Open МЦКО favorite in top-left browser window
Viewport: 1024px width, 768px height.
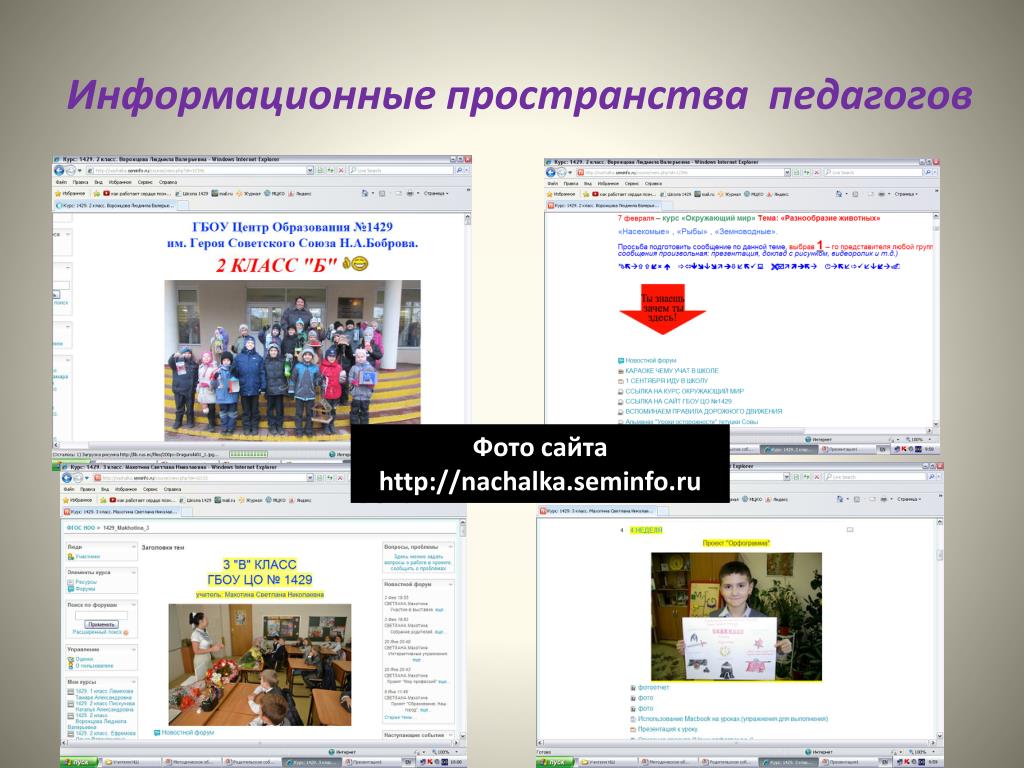[x=275, y=193]
